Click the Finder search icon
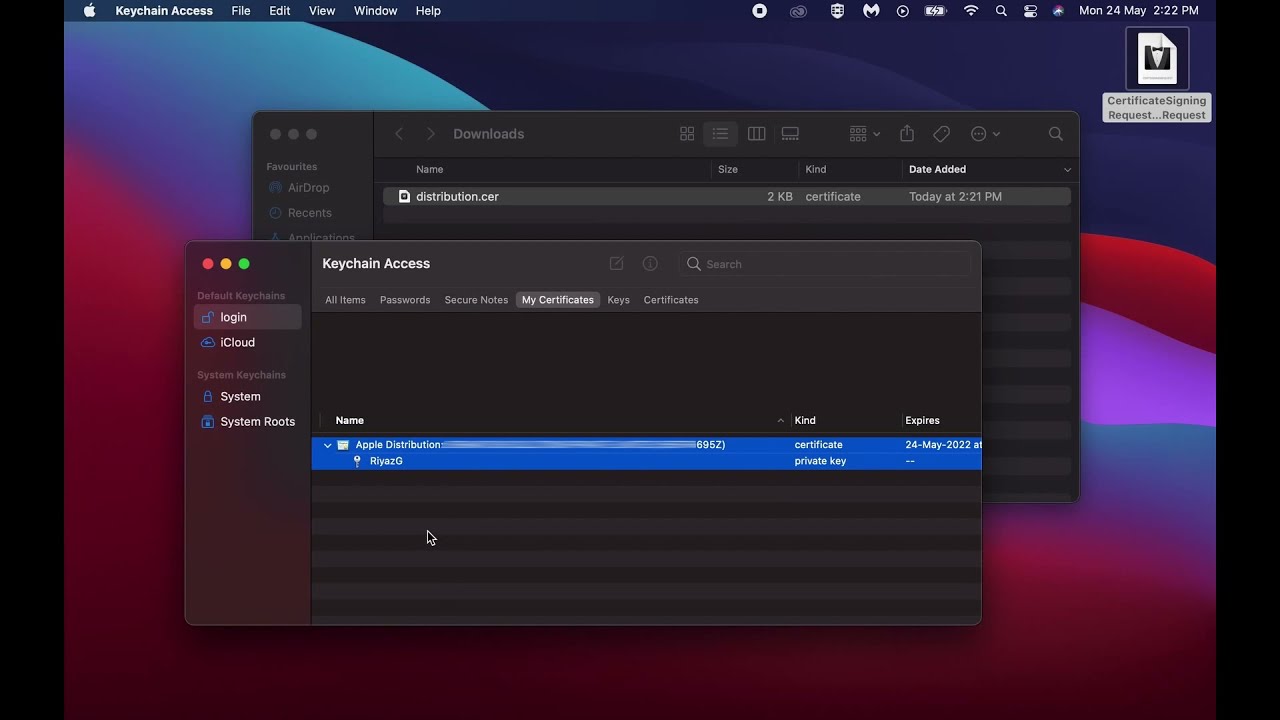1280x720 pixels. coord(1056,134)
